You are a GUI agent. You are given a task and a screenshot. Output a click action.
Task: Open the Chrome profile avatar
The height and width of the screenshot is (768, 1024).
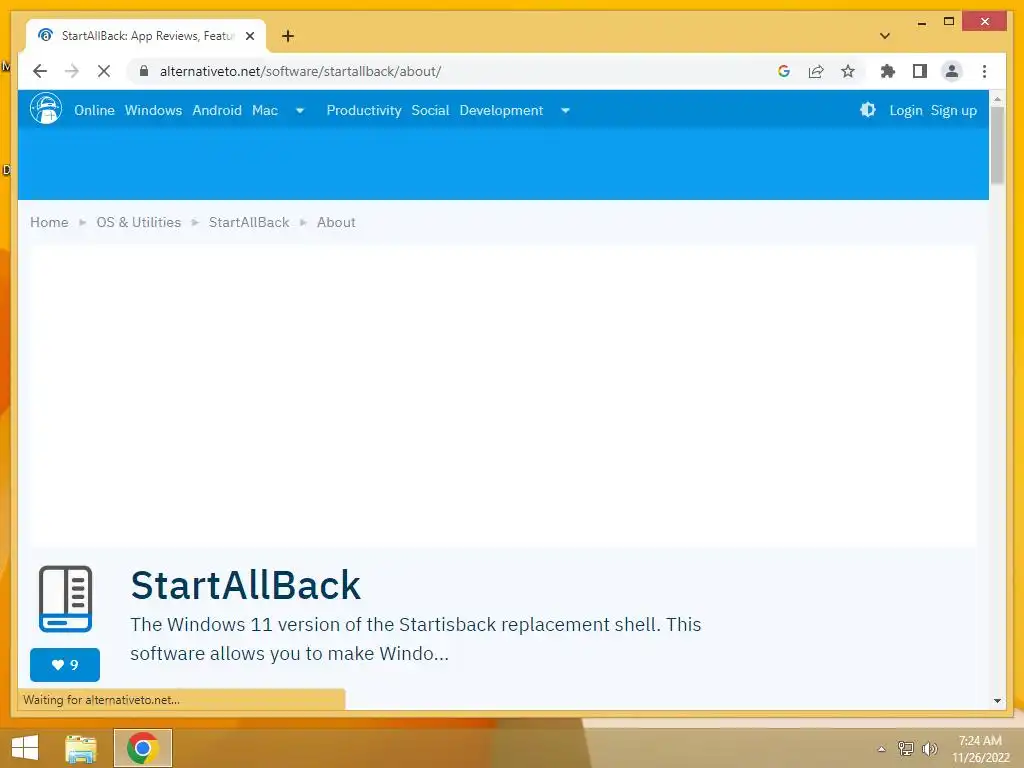tap(952, 71)
